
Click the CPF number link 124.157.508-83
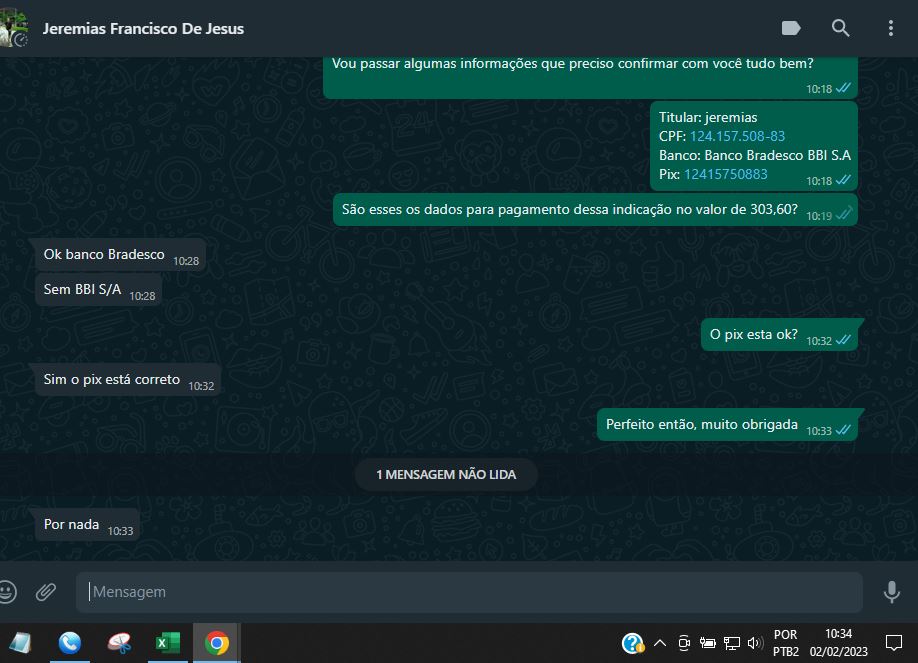pos(737,136)
